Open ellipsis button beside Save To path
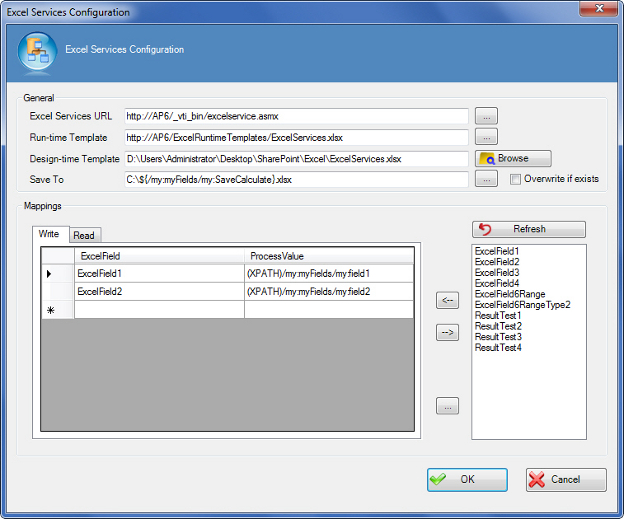 (486, 179)
